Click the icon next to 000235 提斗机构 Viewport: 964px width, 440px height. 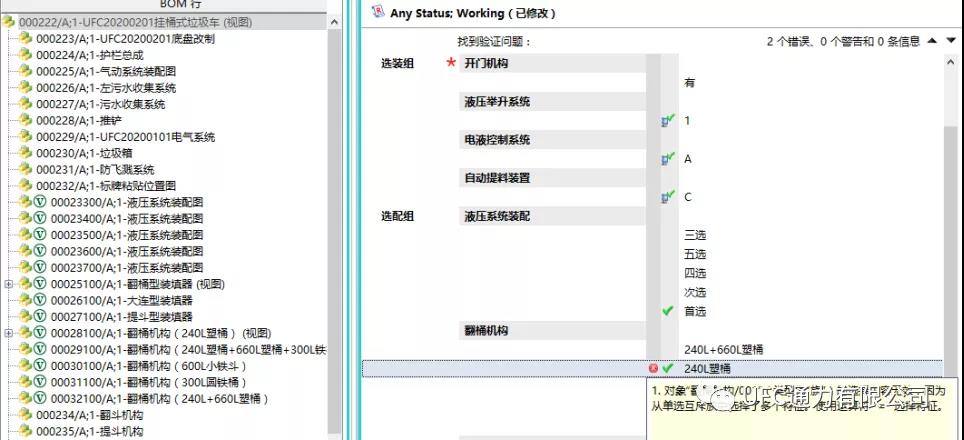(x=26, y=431)
